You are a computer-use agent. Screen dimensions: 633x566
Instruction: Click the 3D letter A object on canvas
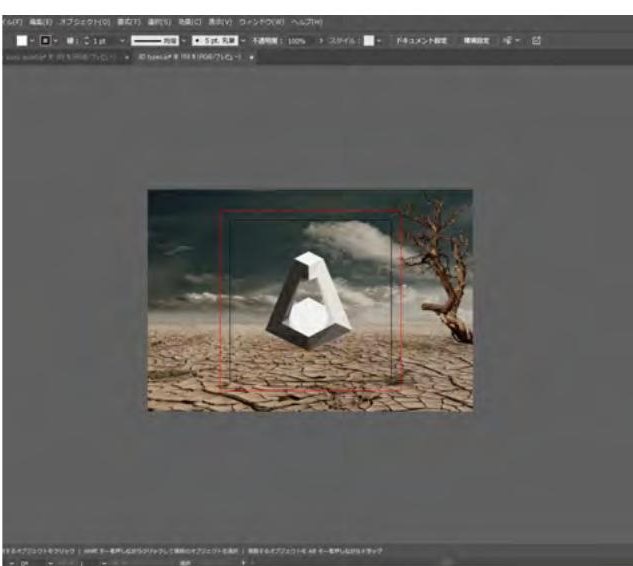pos(309,301)
